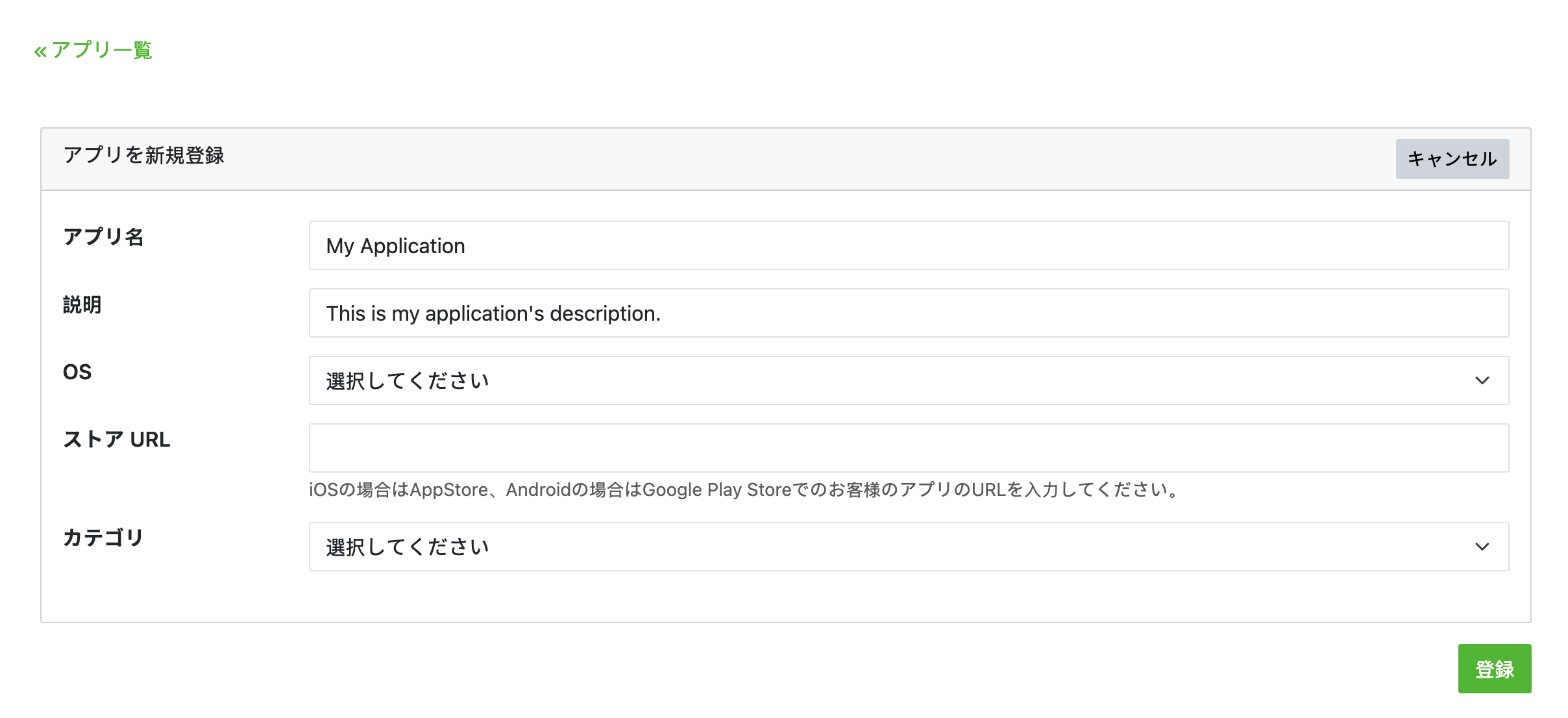Click the カテゴリ dropdown chevron icon

point(1482,547)
